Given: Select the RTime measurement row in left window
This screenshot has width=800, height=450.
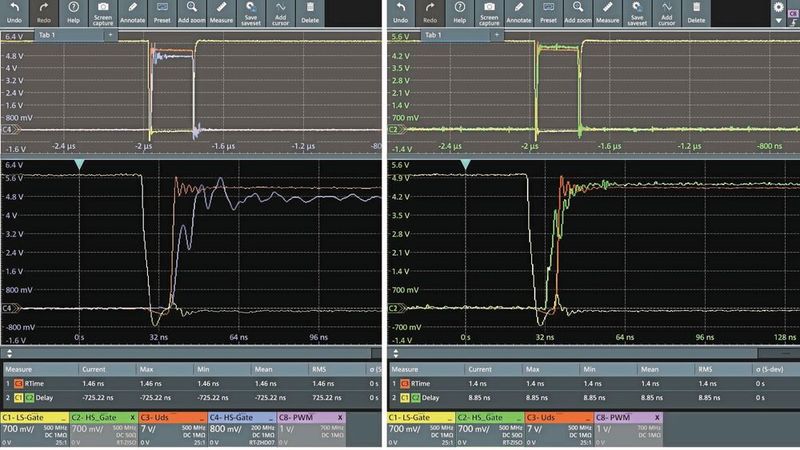Looking at the screenshot, I should pos(192,383).
